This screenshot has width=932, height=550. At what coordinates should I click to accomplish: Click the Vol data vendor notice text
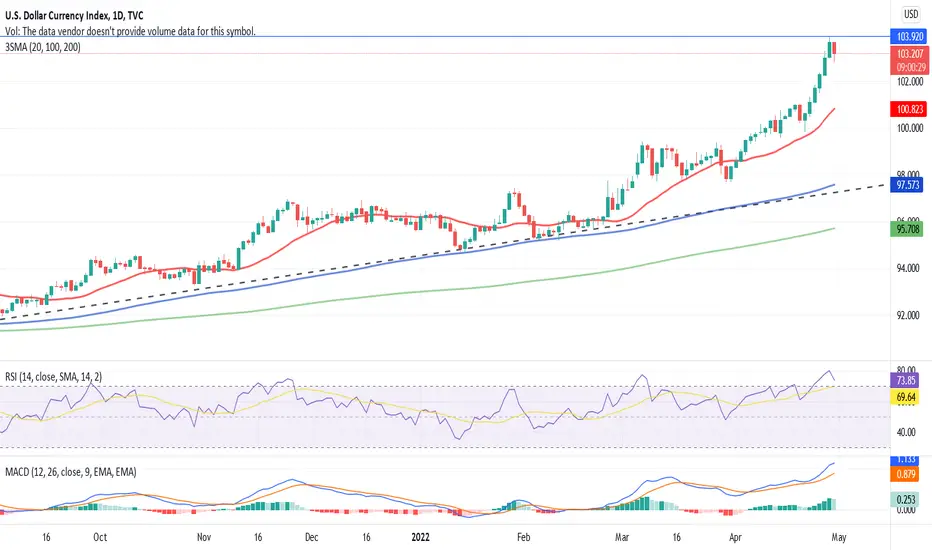[130, 32]
